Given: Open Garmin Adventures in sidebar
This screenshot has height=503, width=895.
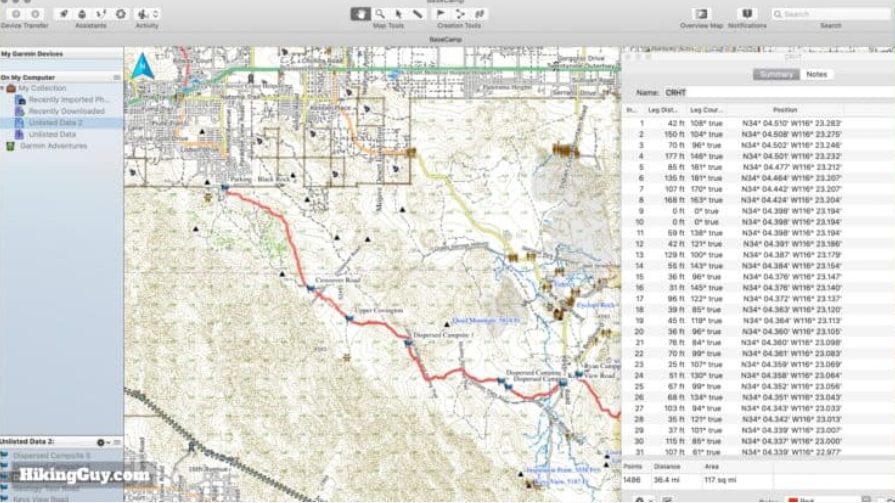Looking at the screenshot, I should [x=54, y=146].
